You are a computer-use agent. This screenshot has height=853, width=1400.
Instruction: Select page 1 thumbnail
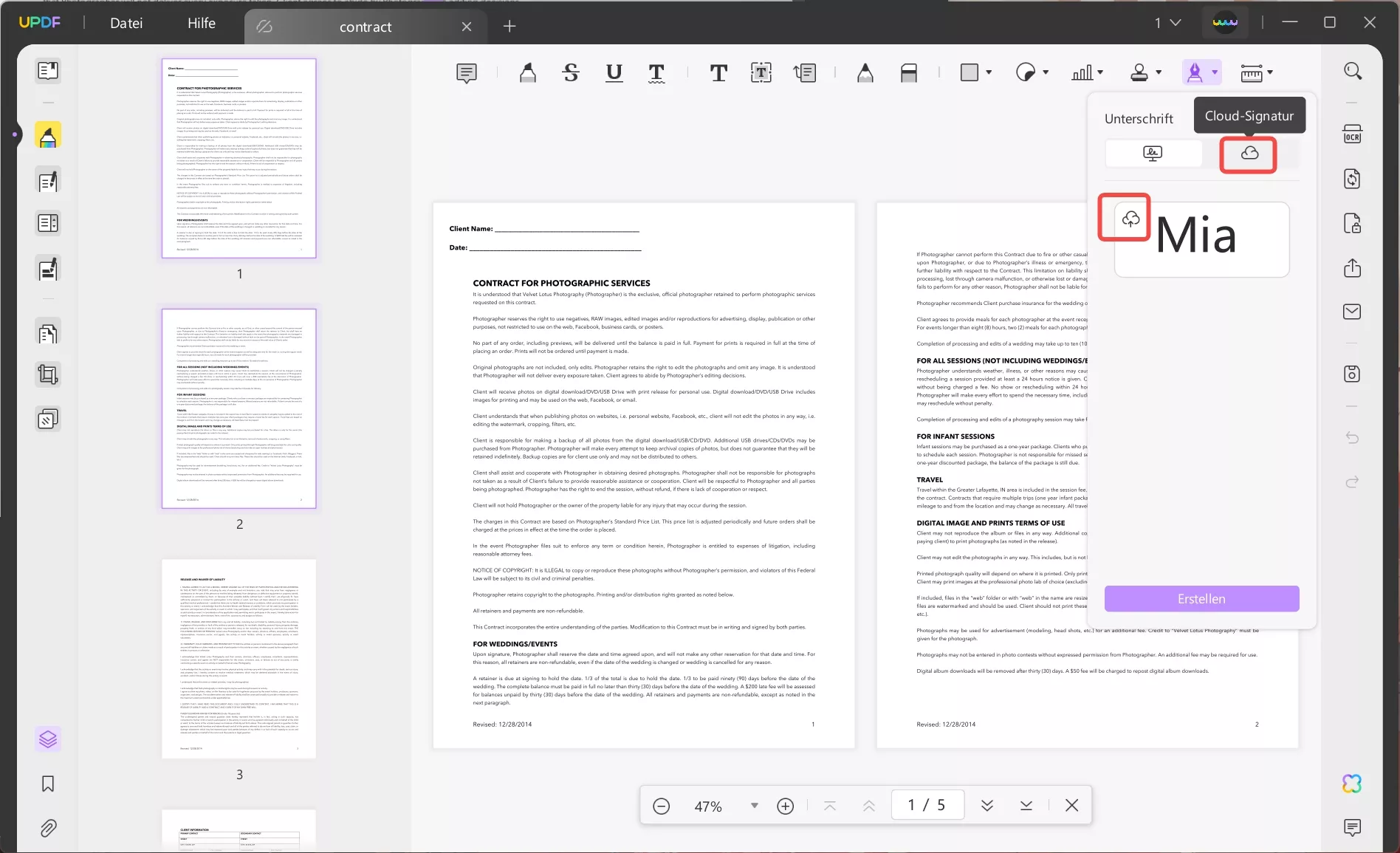[239, 158]
